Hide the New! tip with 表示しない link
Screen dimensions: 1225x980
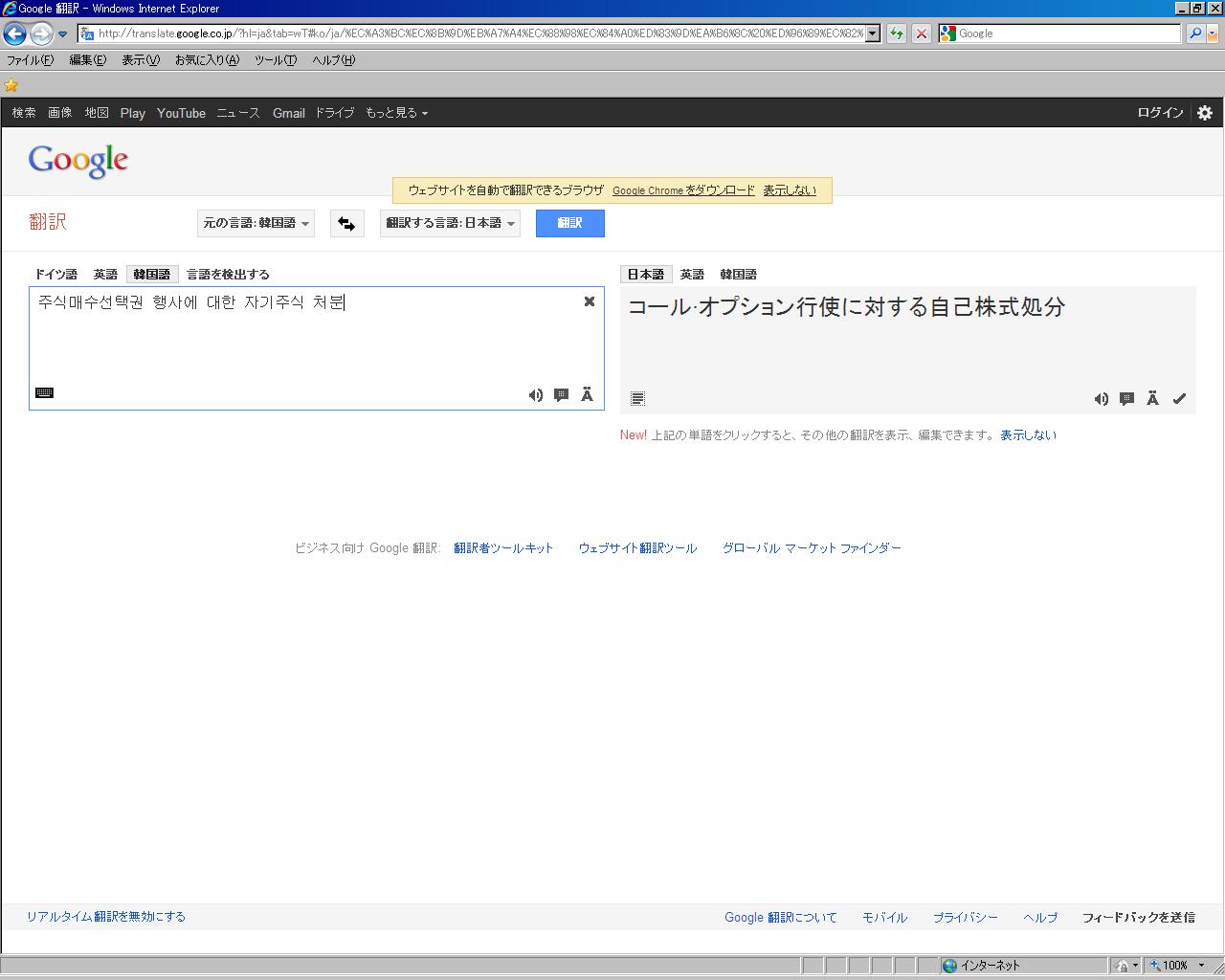point(1028,435)
